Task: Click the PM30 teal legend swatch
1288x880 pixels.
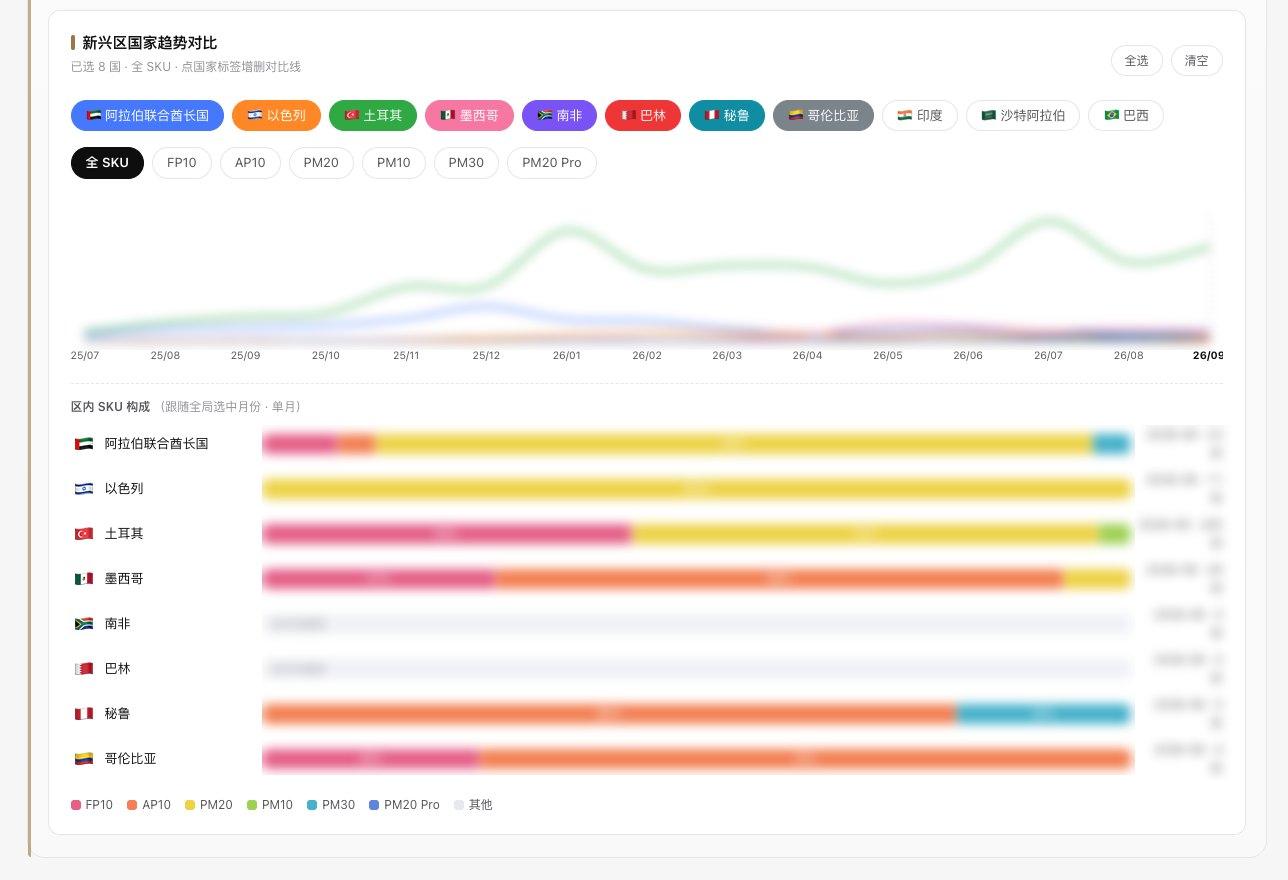Action: tap(312, 805)
